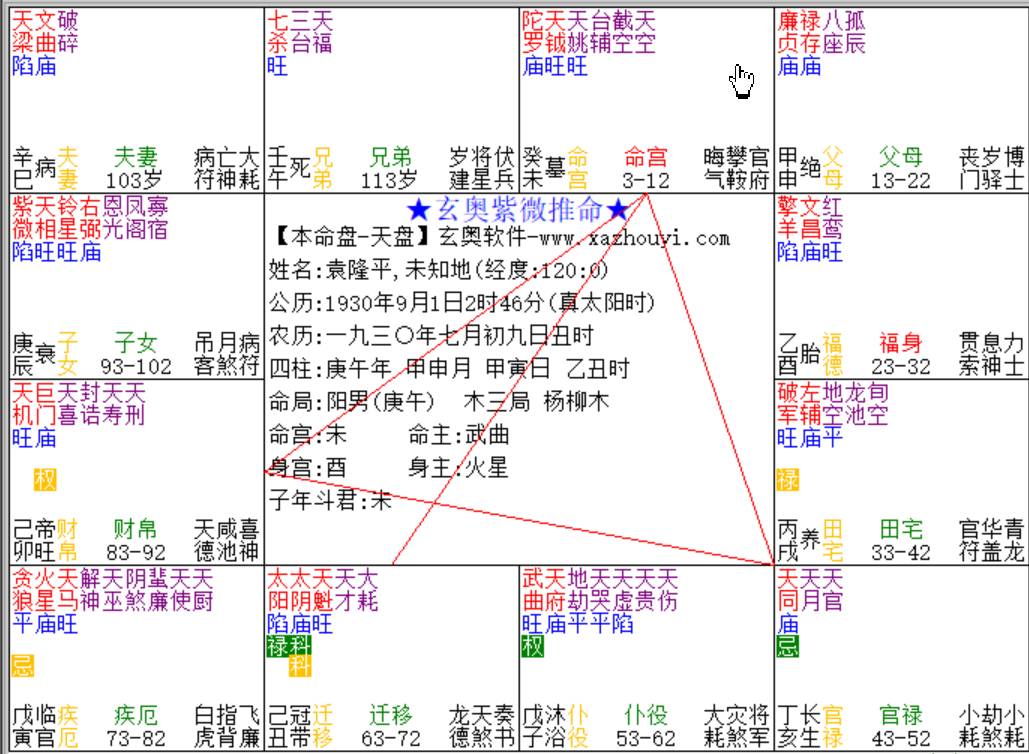Select the green 夫妻 palace label
This screenshot has height=754, width=1029.
click(135, 157)
